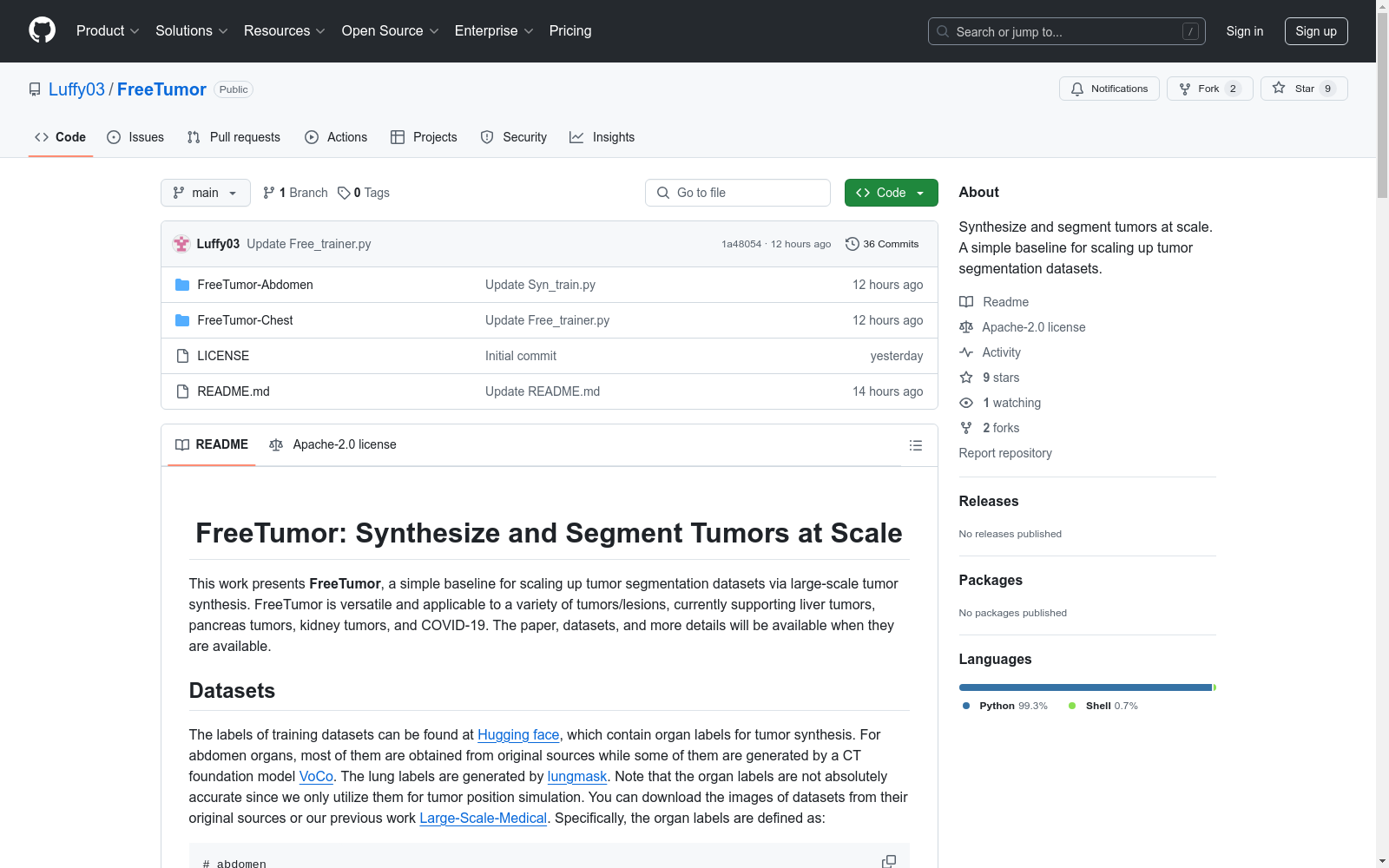Expand the Enterprise menu
Viewport: 1389px width, 868px height.
(494, 31)
